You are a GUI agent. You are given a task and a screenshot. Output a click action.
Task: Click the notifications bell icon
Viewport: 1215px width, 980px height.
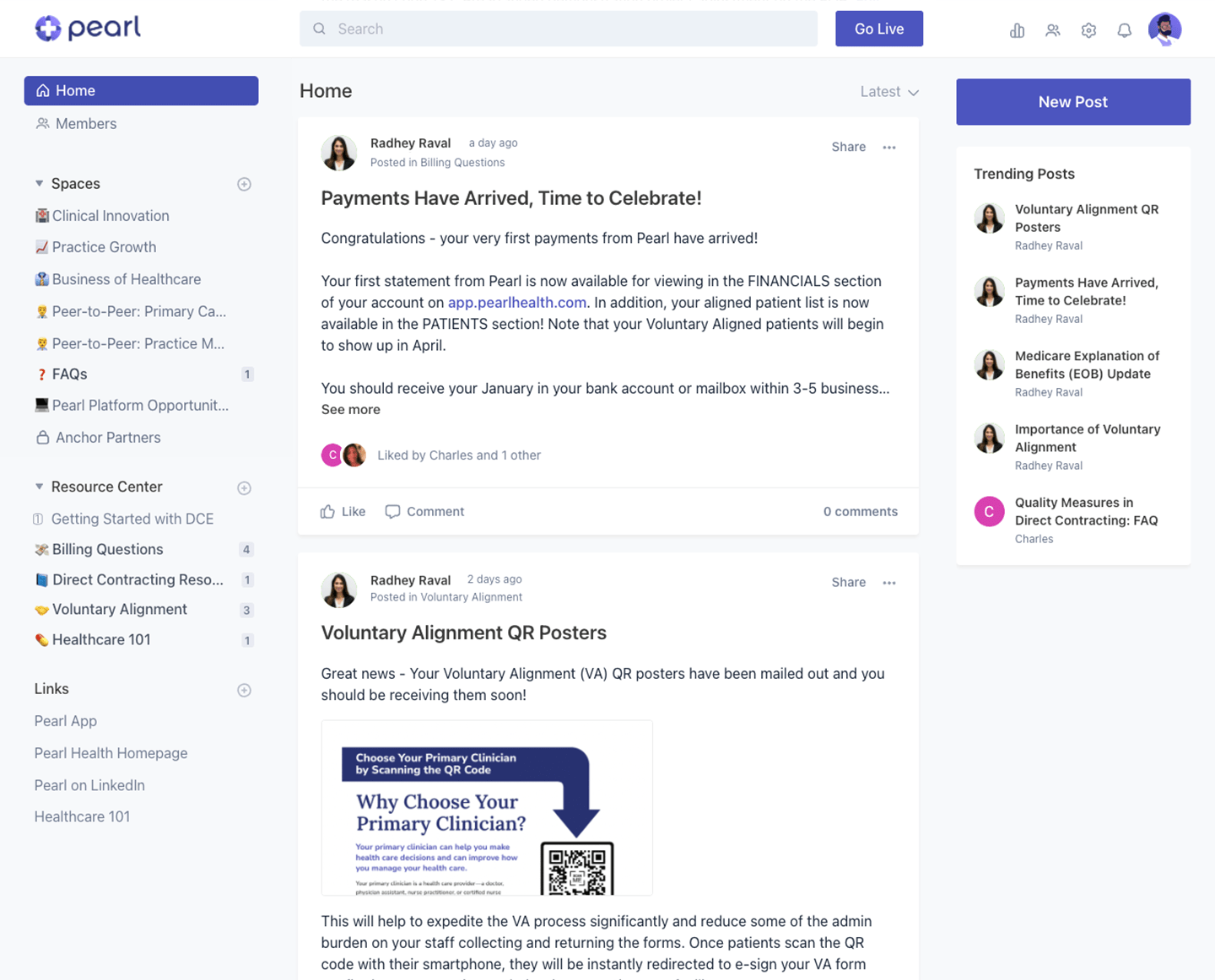1124,30
